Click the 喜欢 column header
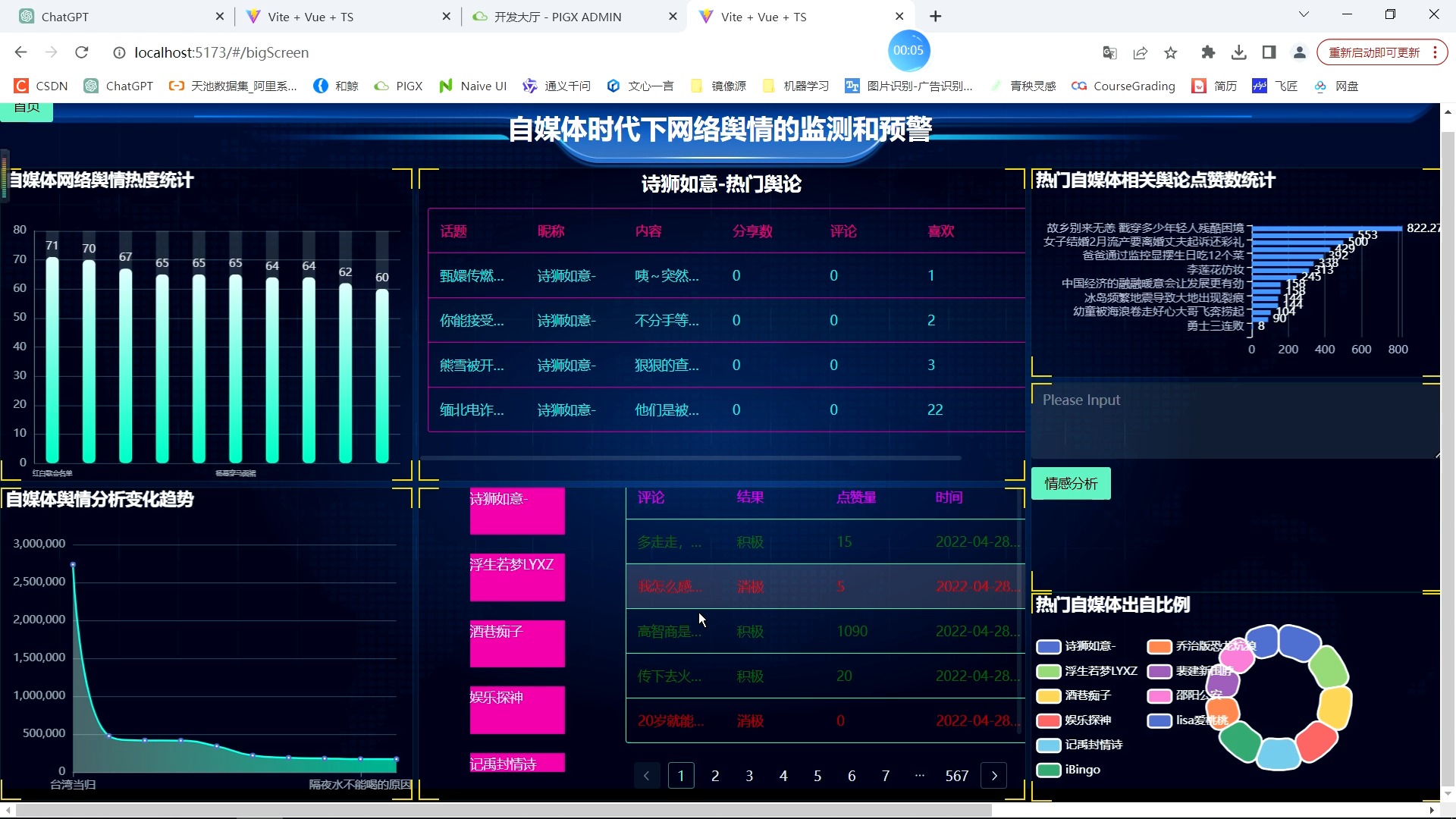Image resolution: width=1456 pixels, height=819 pixels. coord(941,231)
